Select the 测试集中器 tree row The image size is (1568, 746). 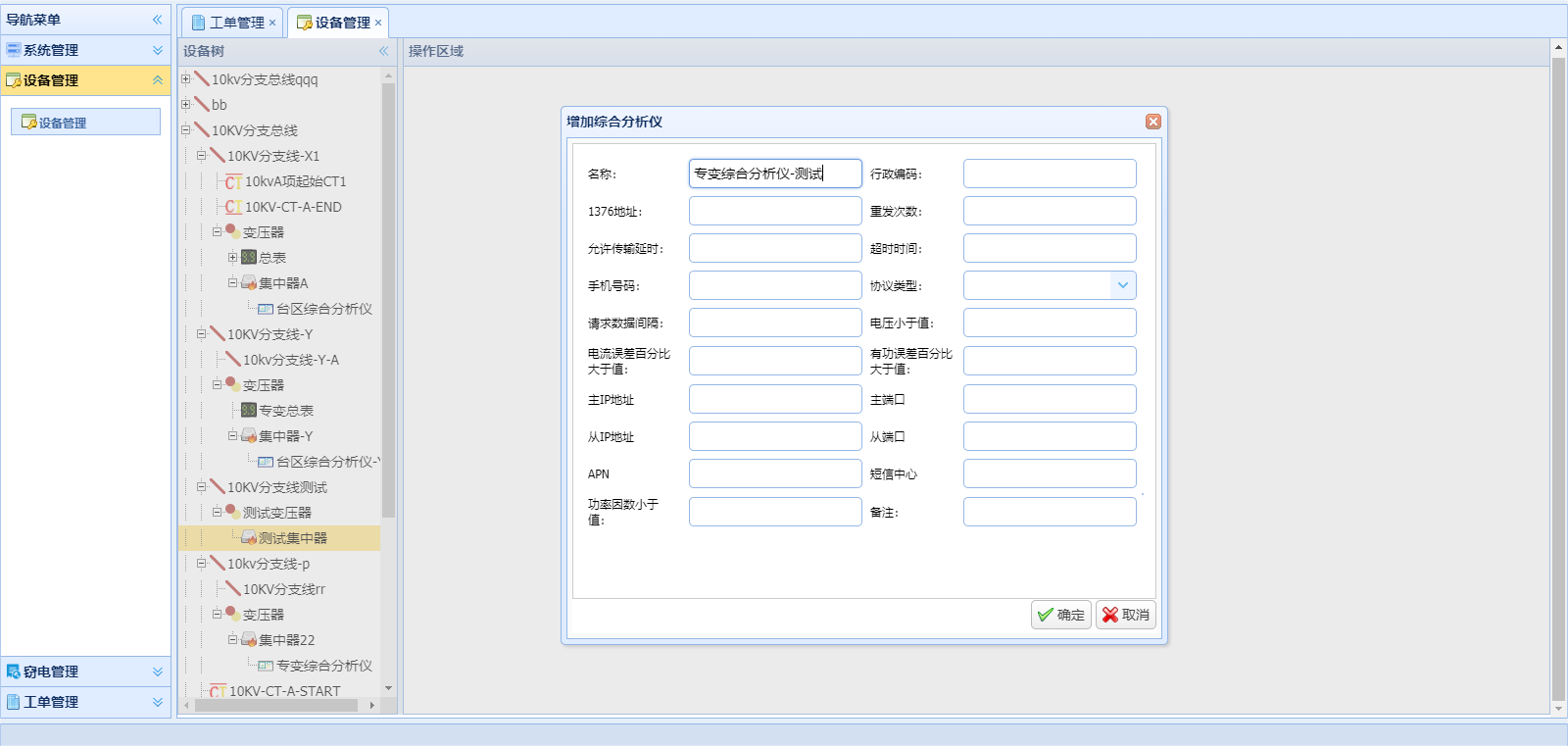279,538
